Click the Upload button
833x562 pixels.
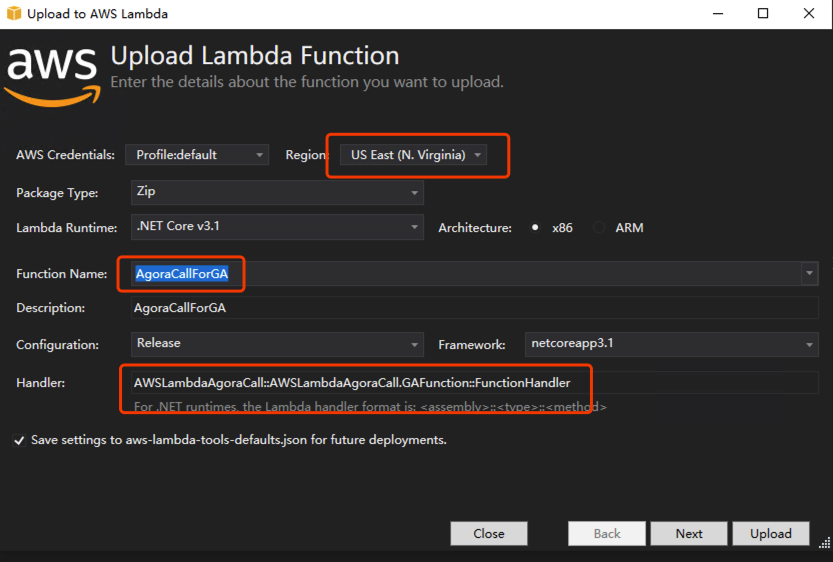771,533
